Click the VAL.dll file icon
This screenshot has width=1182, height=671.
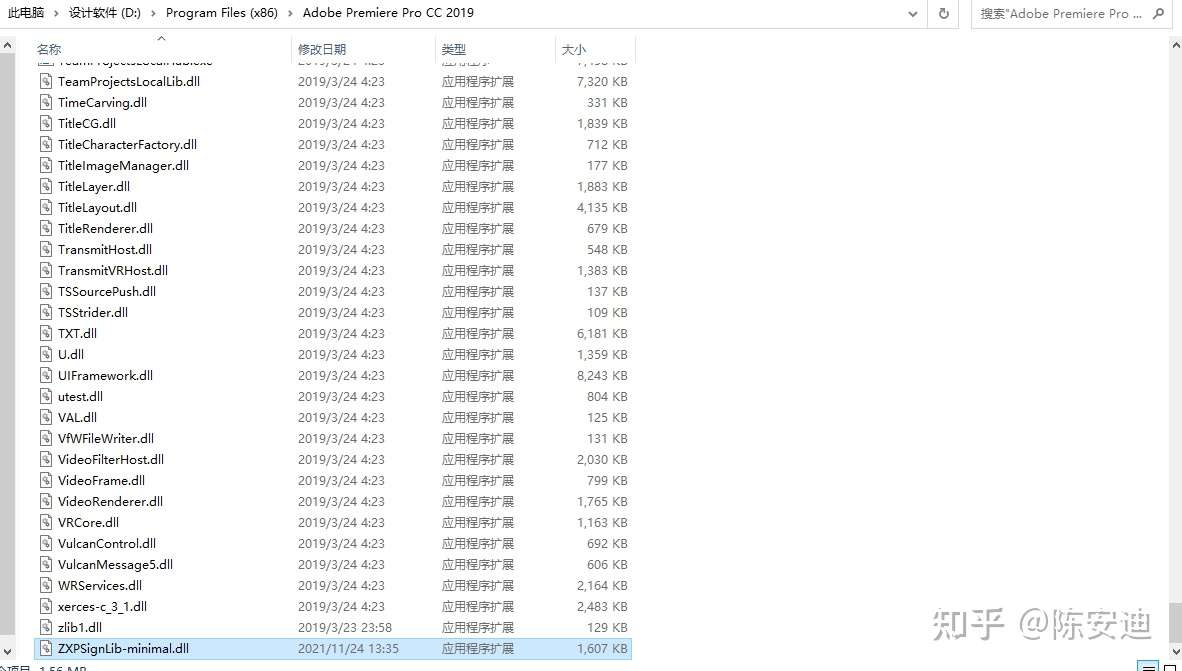pos(47,418)
